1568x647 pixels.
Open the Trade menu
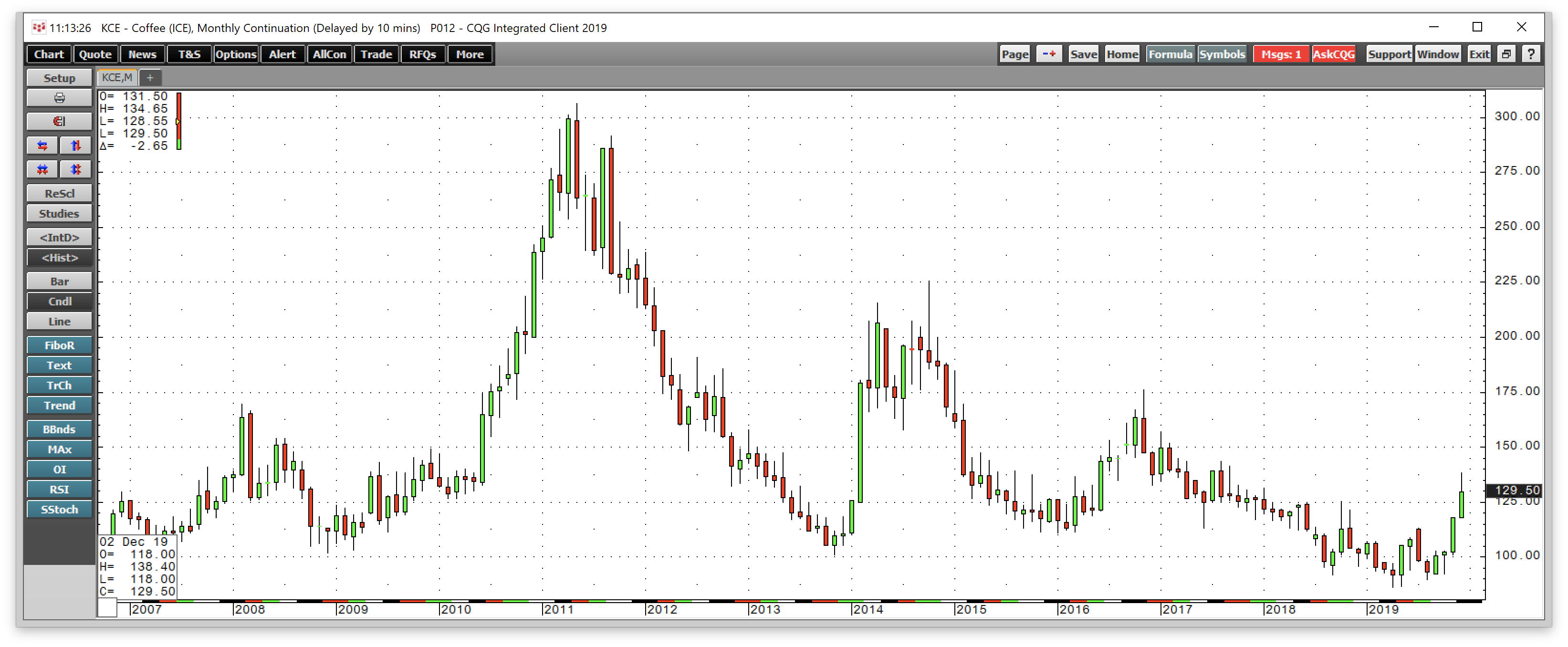click(376, 54)
